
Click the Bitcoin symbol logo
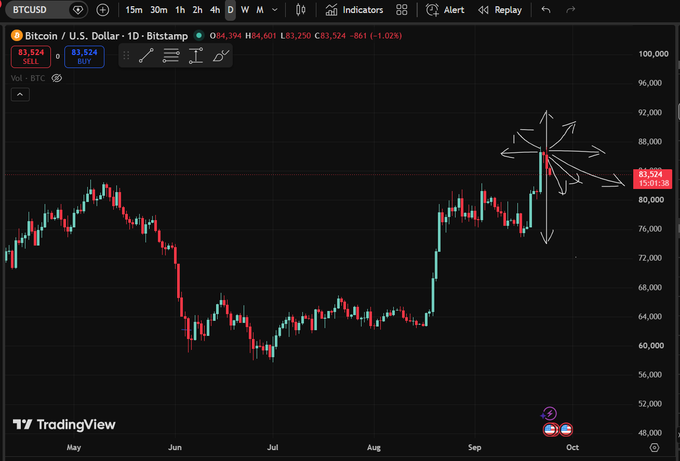pyautogui.click(x=16, y=36)
